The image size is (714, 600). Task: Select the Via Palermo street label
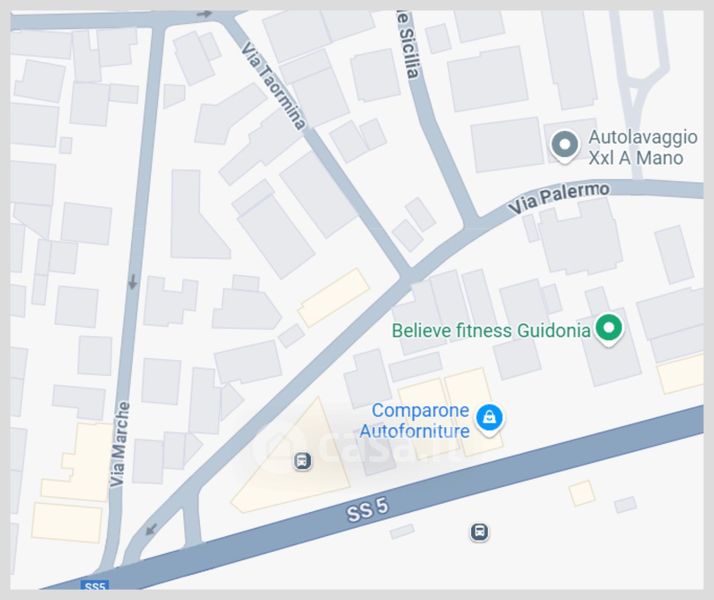(559, 198)
